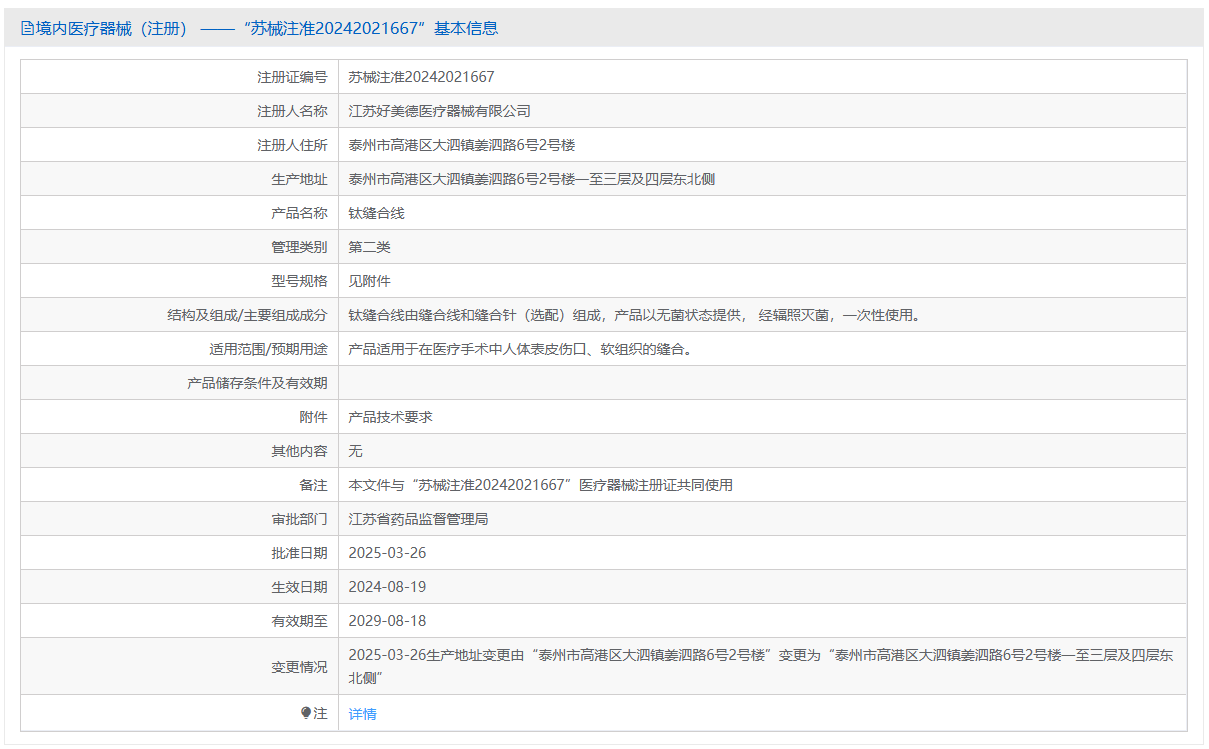Screen dimensions: 1209x749
Task: Click the 生产地址 label cell
Action: point(180,179)
